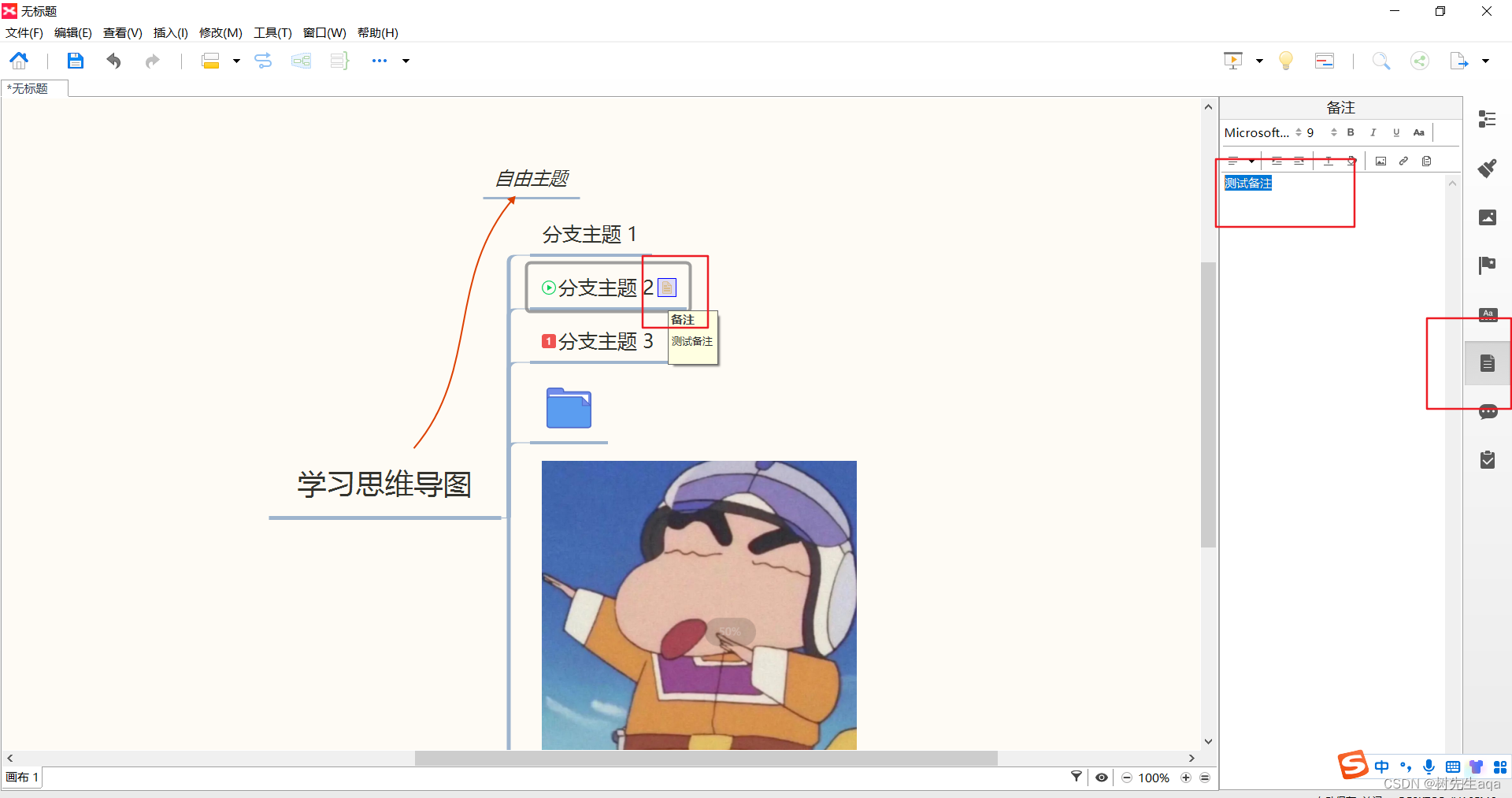The height and width of the screenshot is (798, 1512).
Task: Increase indent in notes editor
Action: click(x=1277, y=161)
